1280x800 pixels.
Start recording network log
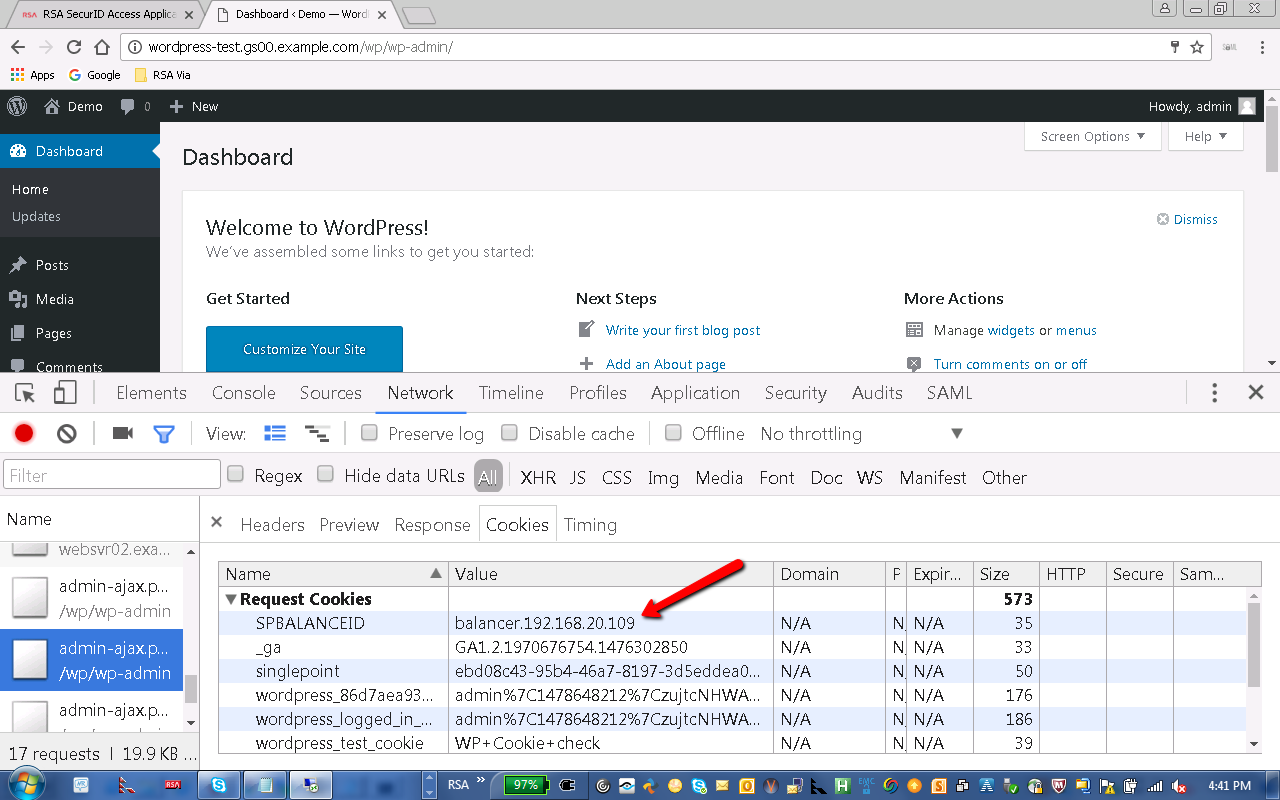coord(24,433)
